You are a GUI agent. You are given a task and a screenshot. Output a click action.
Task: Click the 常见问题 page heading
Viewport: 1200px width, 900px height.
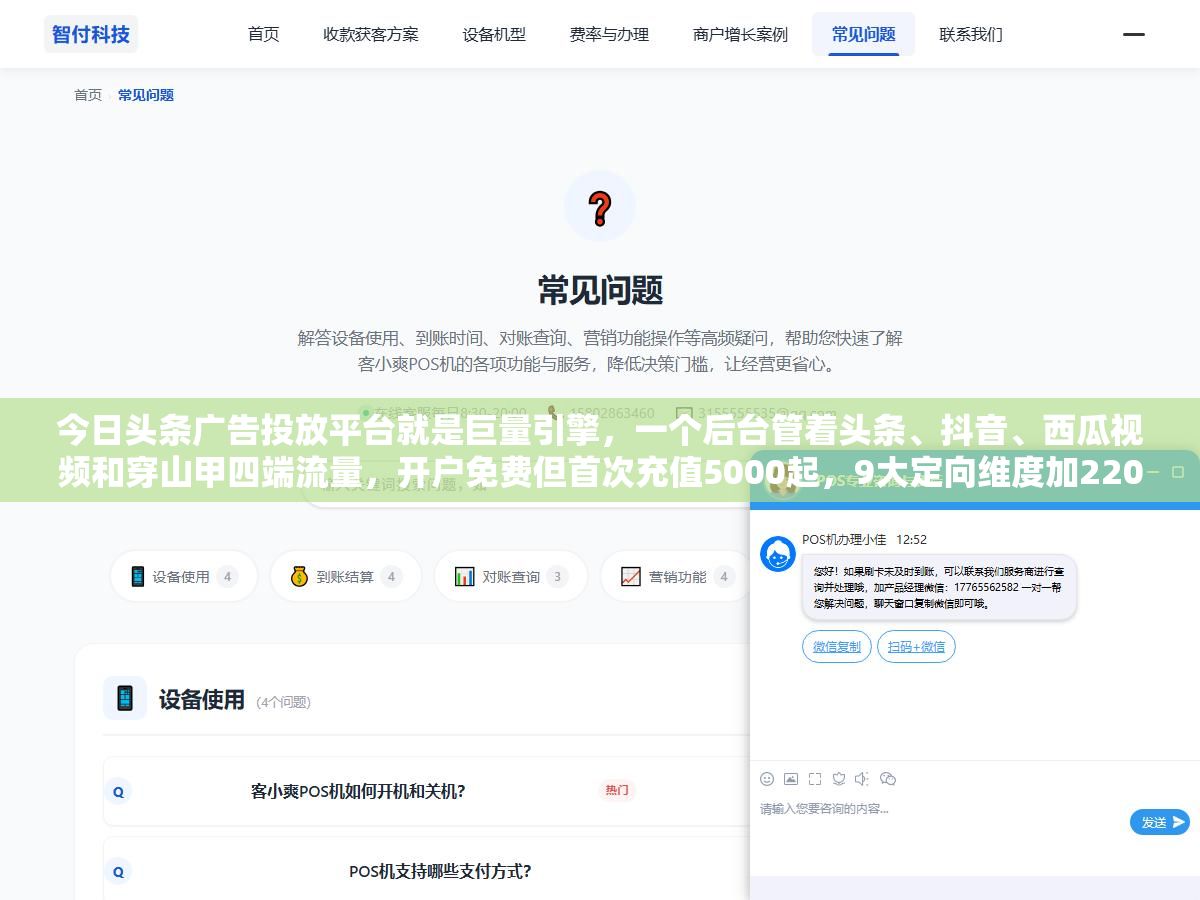point(600,290)
